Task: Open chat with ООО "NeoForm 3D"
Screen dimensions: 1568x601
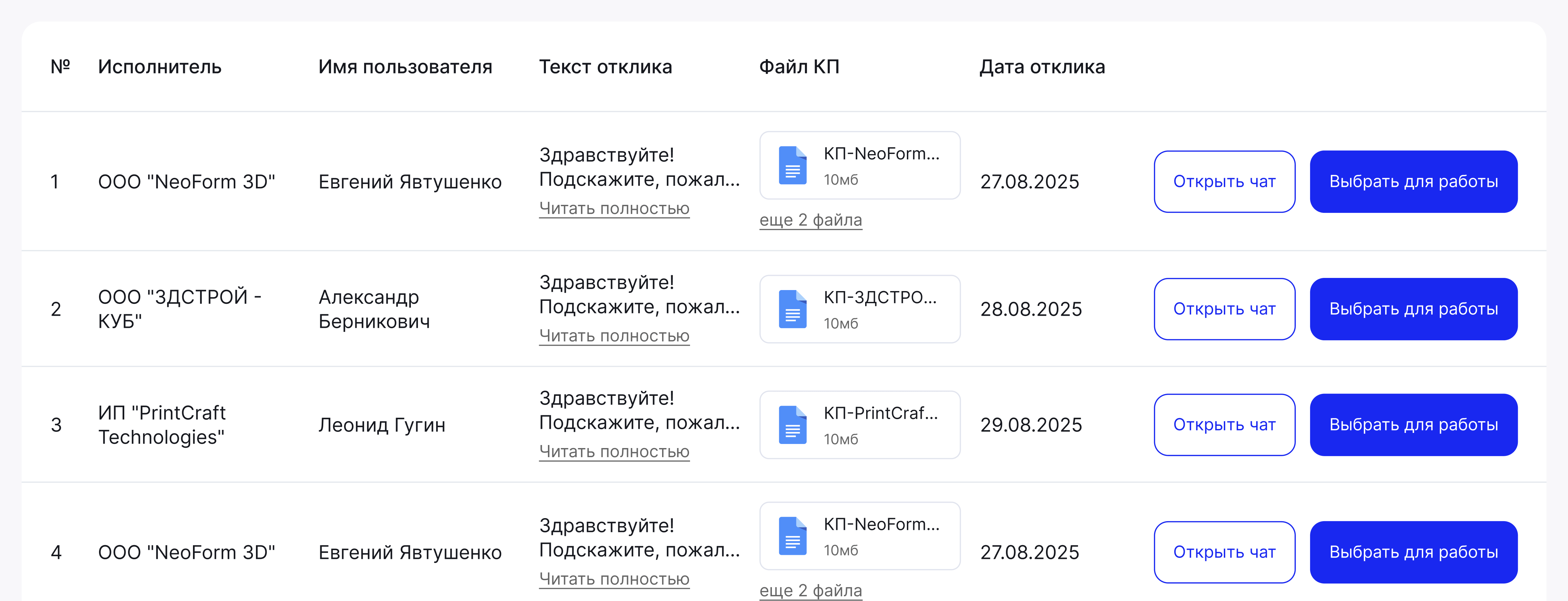Action: pos(1224,181)
